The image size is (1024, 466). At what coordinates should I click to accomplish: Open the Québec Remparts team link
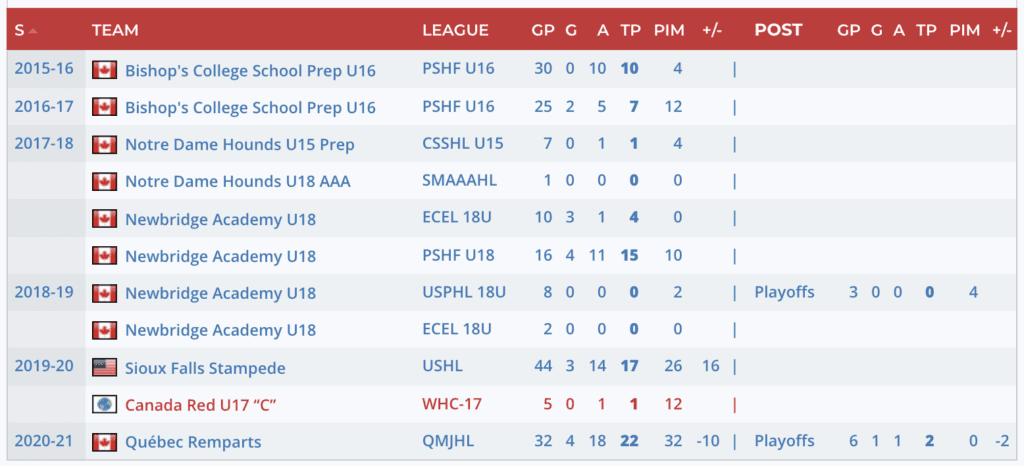(193, 442)
